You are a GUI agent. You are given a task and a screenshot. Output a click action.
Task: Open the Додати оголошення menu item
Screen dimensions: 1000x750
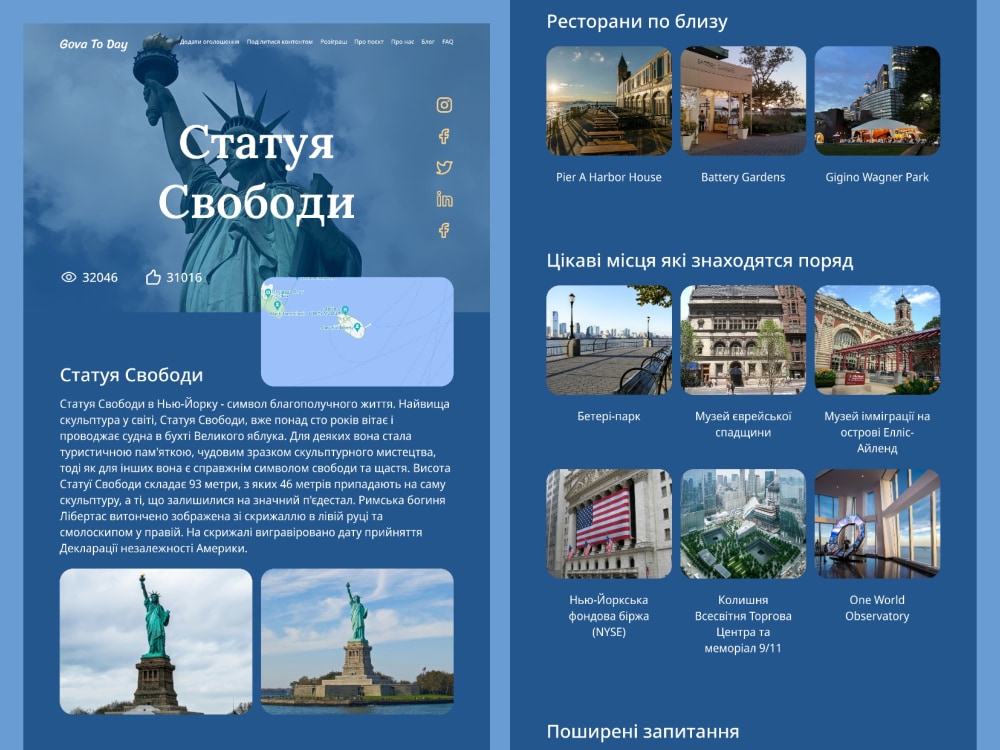tap(209, 41)
